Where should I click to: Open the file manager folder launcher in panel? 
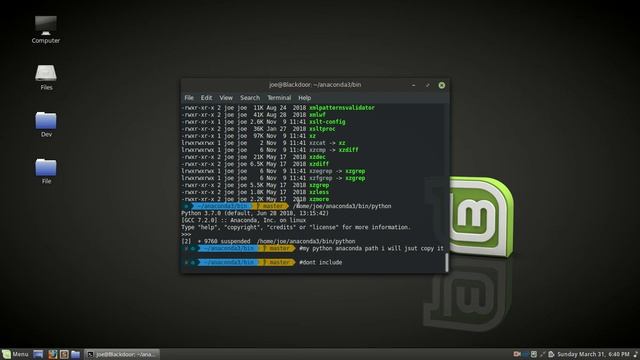click(x=76, y=354)
